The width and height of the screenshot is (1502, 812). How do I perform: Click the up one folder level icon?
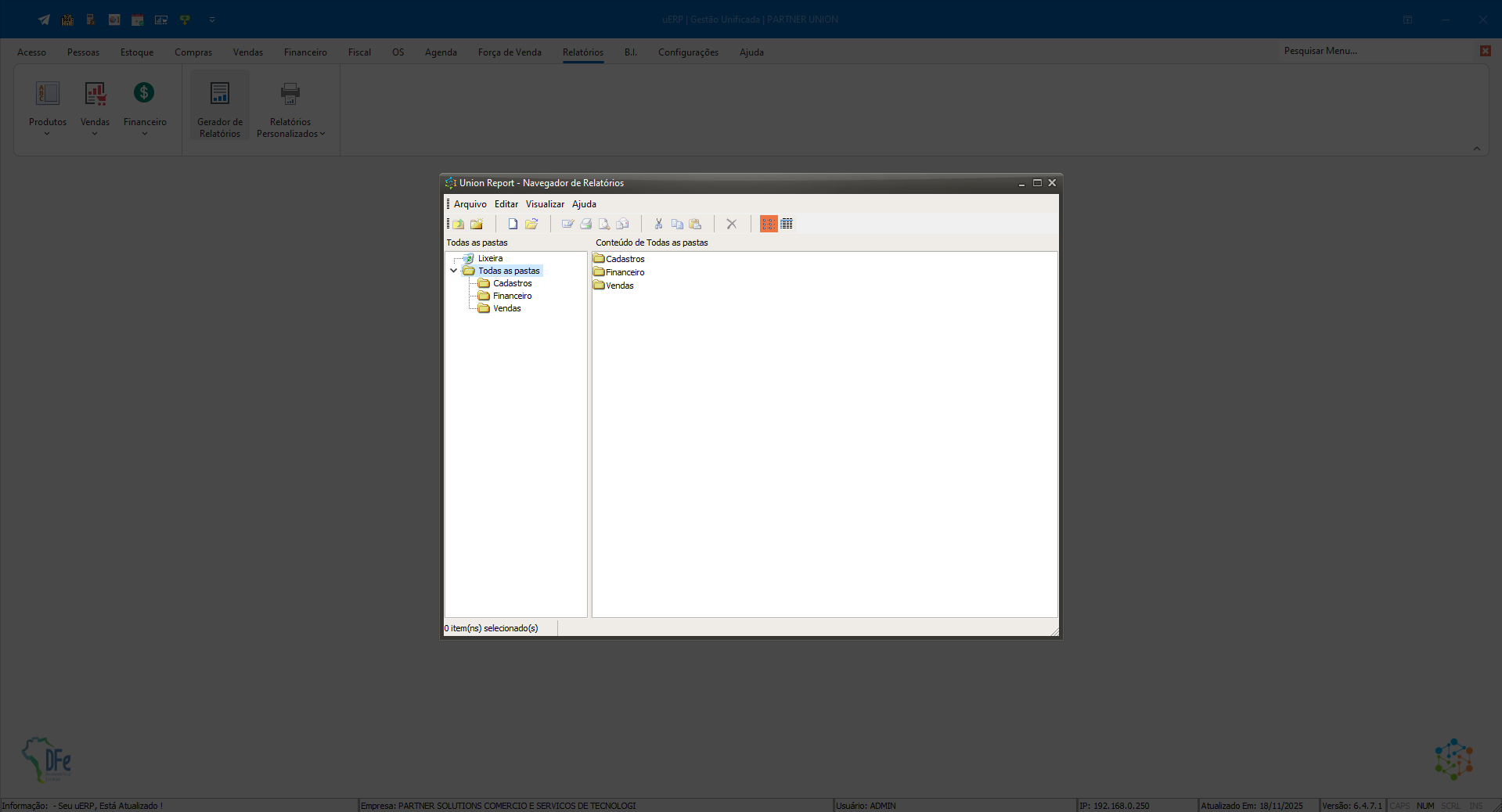tap(458, 225)
